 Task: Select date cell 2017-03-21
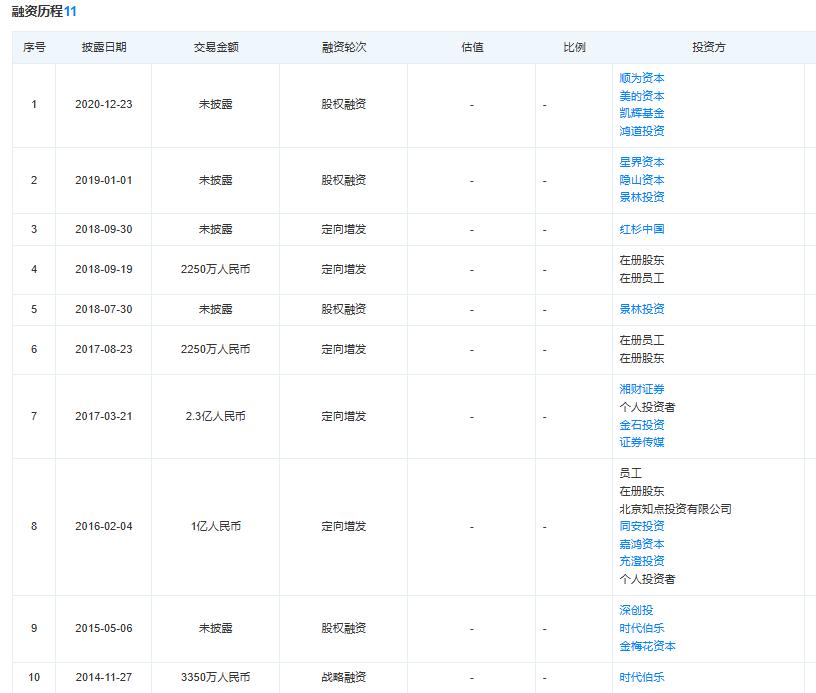click(104, 417)
